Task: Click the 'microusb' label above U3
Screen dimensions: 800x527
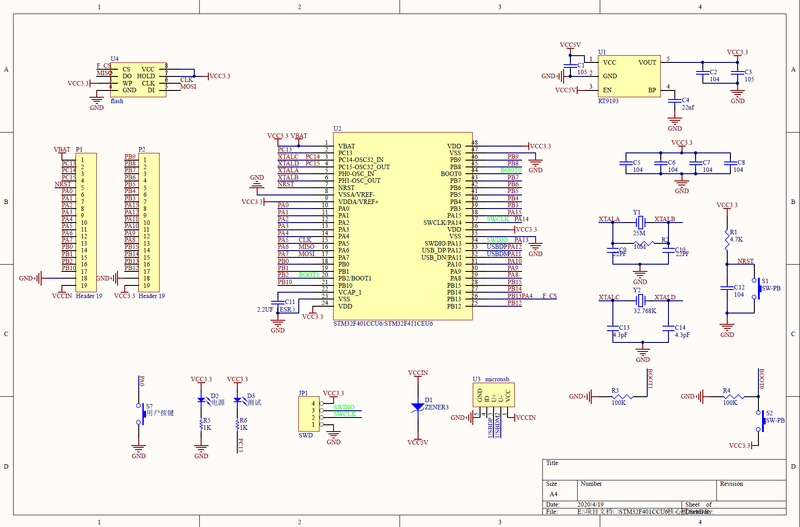Action: pyautogui.click(x=497, y=379)
